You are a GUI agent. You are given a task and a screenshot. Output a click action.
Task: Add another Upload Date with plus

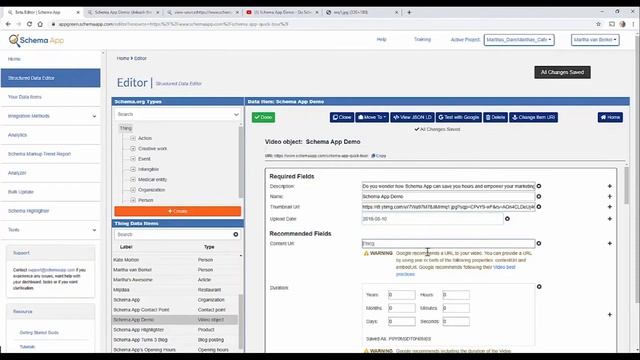(610, 219)
